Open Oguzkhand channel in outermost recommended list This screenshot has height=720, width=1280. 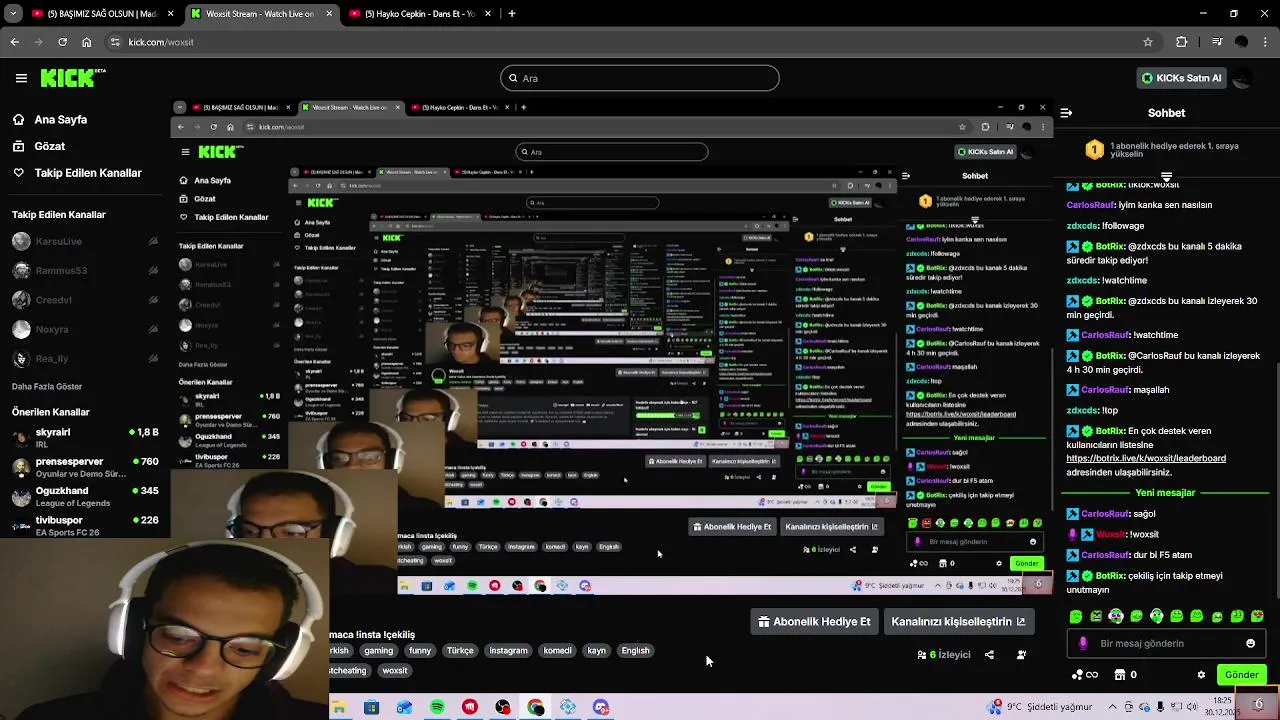click(85, 496)
